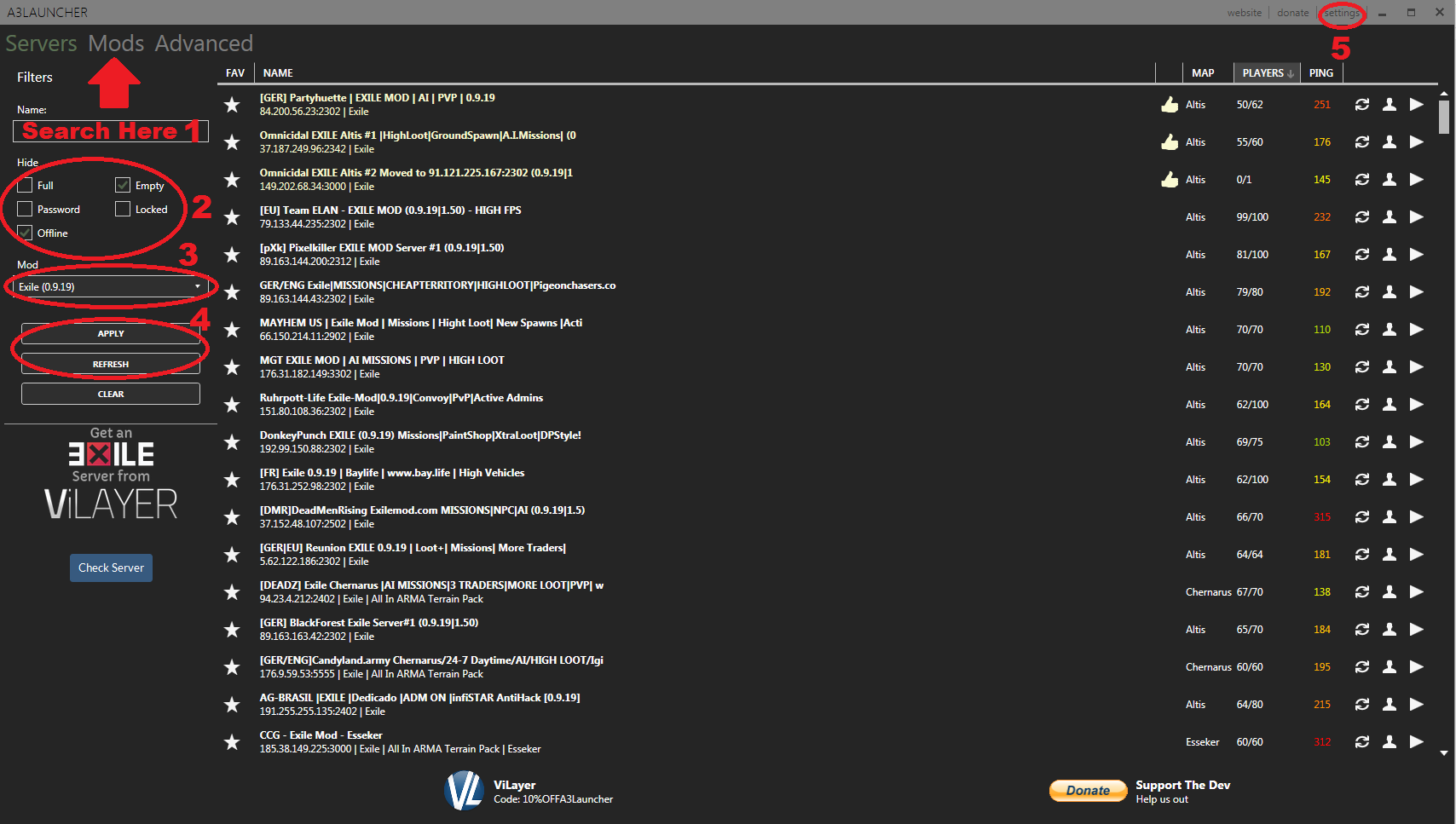Switch to the Servers tab

pos(41,43)
